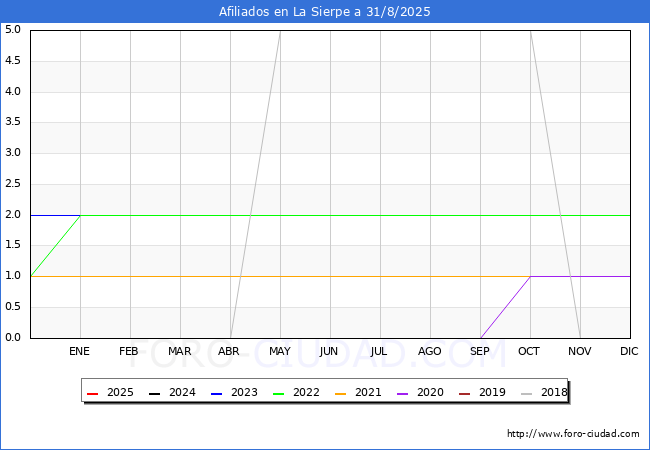
Task: Click the 2018 legend label
Action: [554, 393]
